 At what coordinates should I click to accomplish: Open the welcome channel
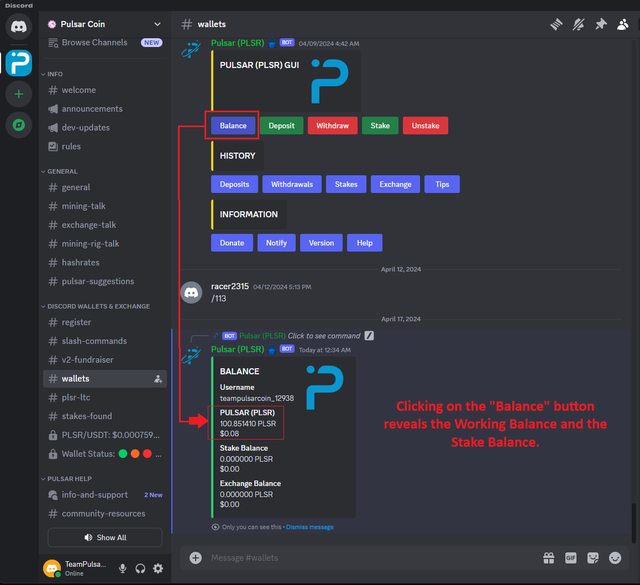(105, 90)
